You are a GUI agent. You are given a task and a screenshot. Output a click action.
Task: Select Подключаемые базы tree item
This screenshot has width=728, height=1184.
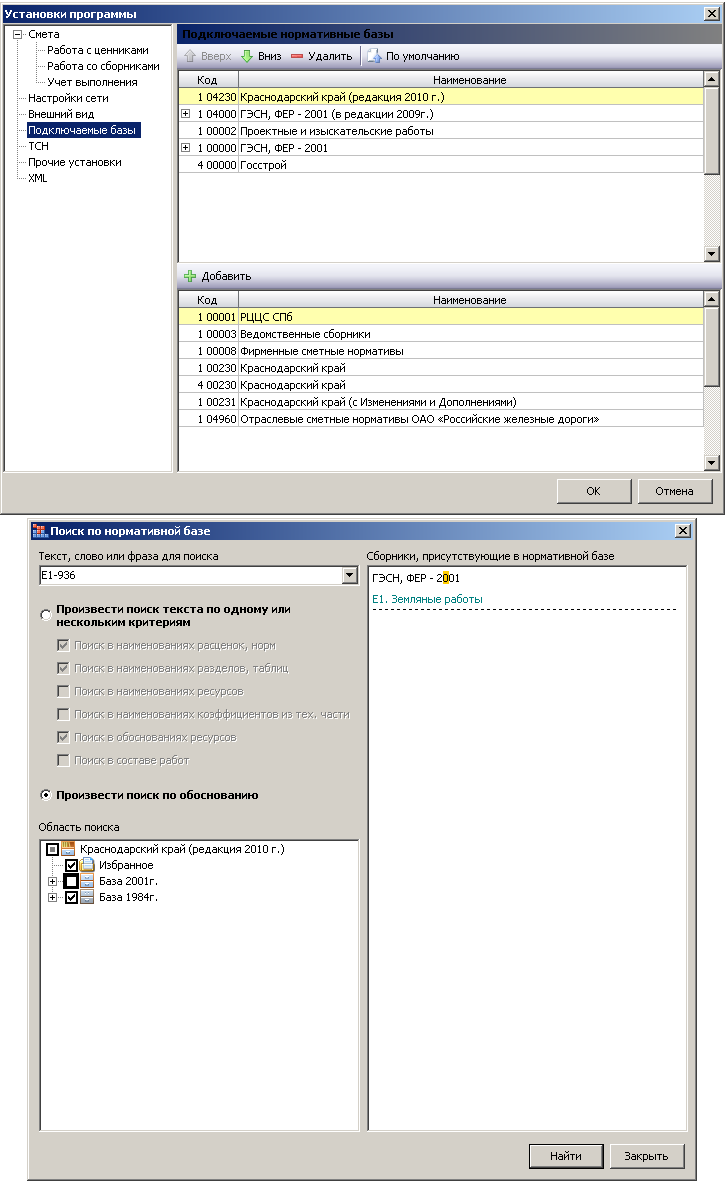coord(83,130)
